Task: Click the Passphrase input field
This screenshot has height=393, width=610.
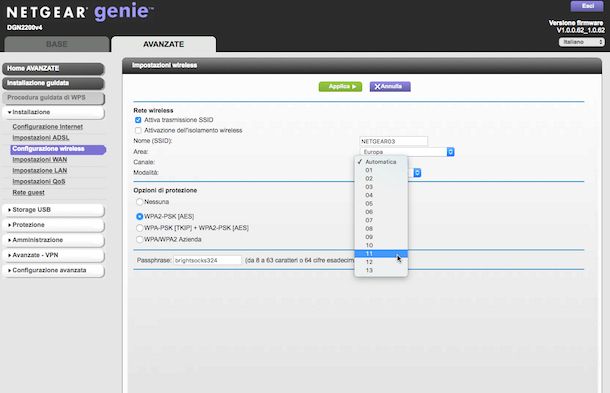Action: click(207, 260)
